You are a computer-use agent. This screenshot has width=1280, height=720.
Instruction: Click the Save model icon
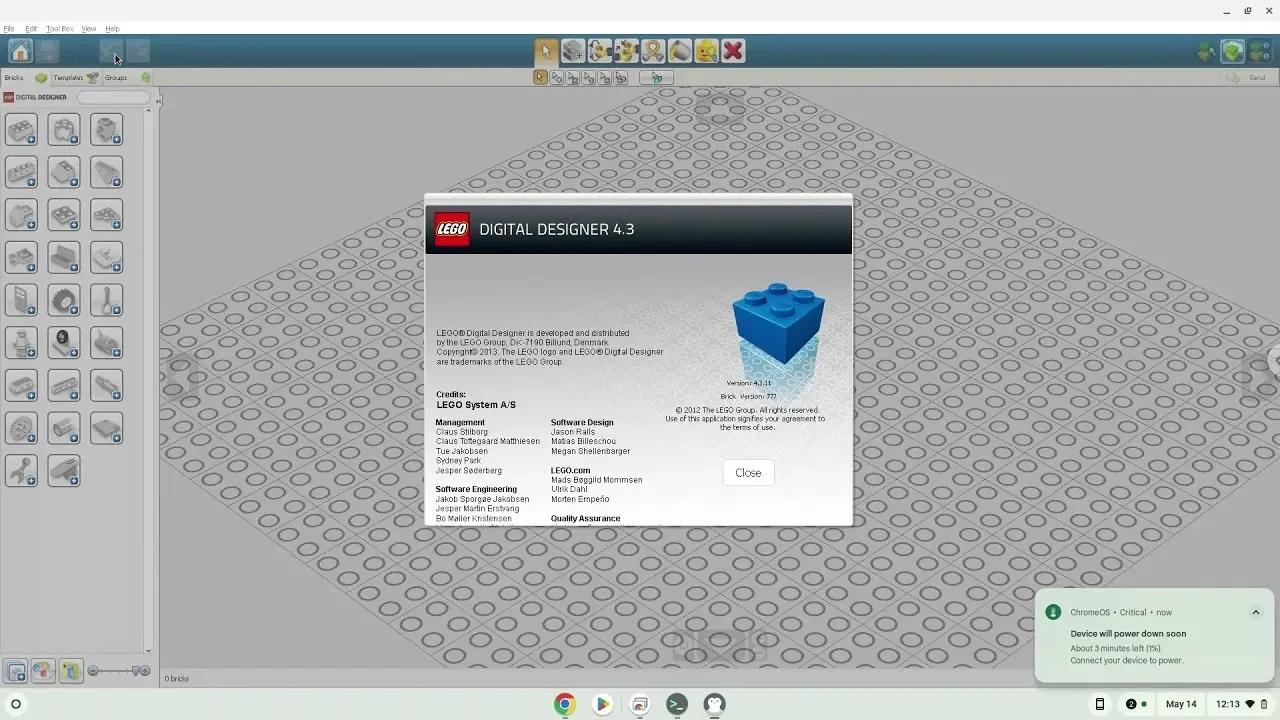point(47,51)
